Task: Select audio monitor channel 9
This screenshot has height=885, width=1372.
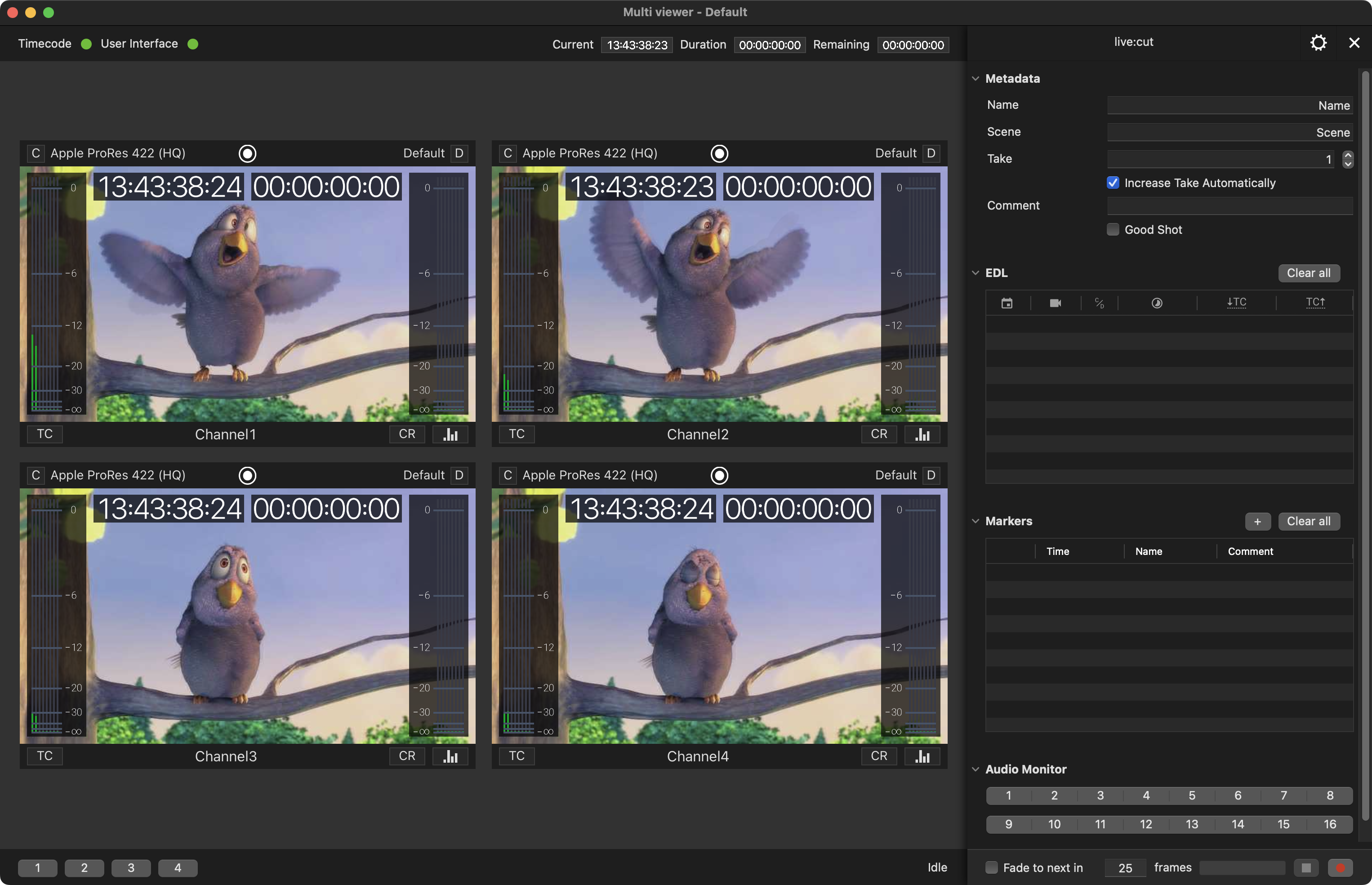Action: click(1008, 824)
